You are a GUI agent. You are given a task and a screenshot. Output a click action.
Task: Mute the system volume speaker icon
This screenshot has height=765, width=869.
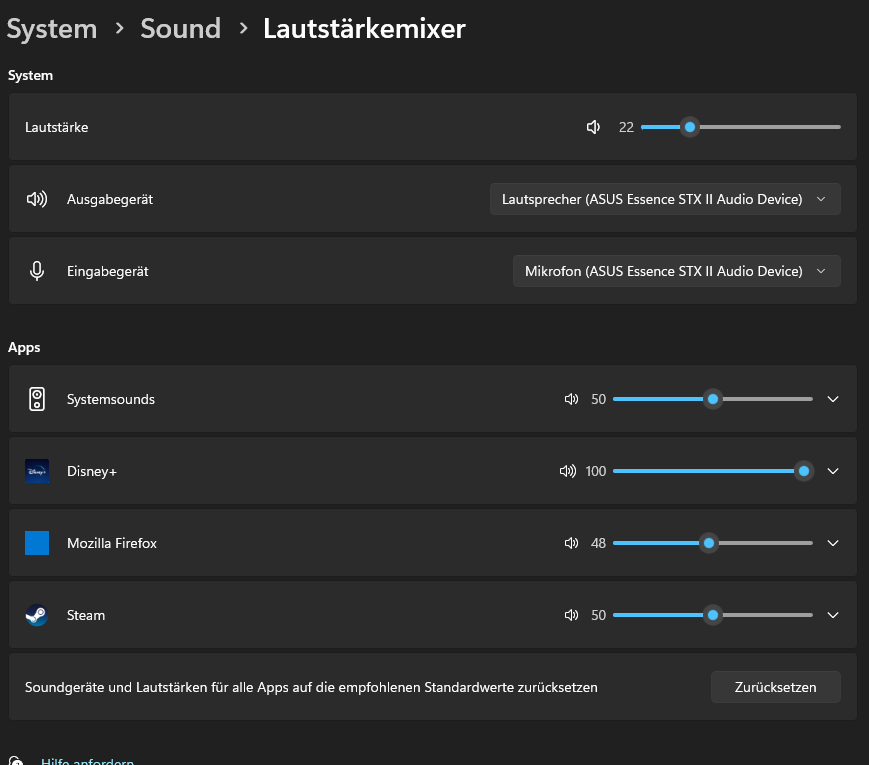click(592, 127)
